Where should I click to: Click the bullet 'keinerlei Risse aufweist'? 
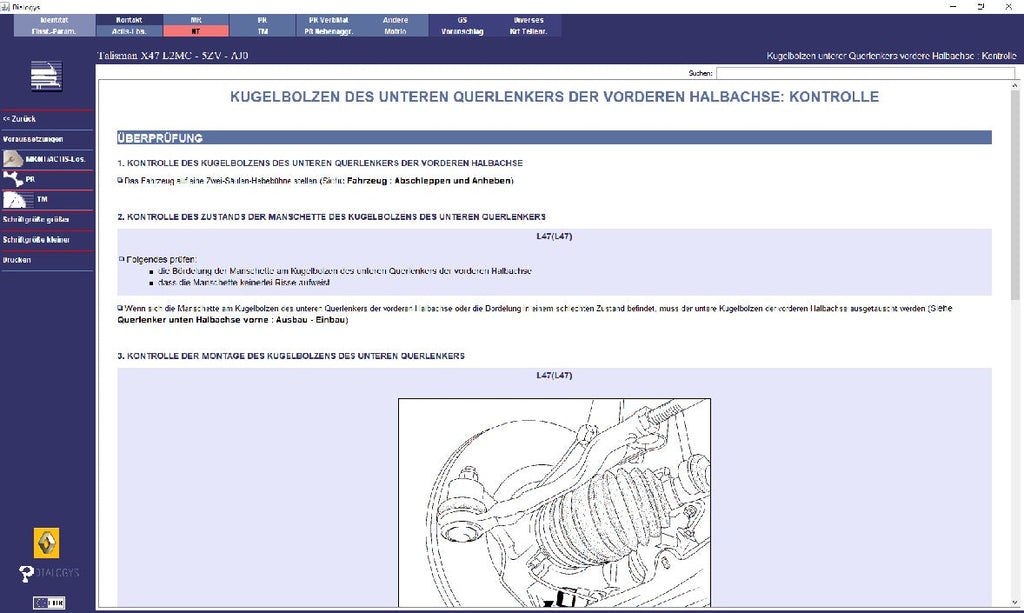[244, 283]
